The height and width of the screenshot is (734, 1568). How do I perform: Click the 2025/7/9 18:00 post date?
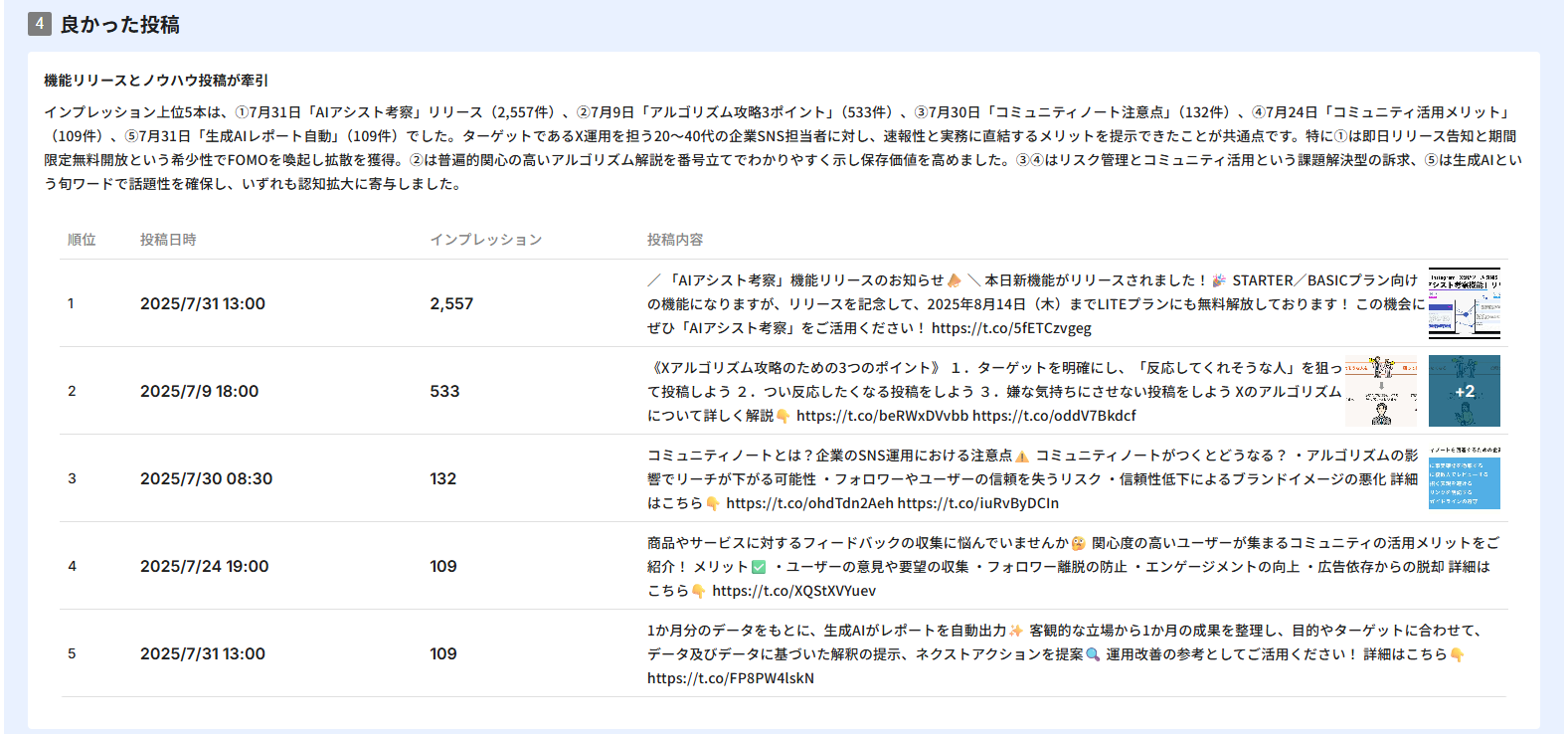tap(199, 391)
